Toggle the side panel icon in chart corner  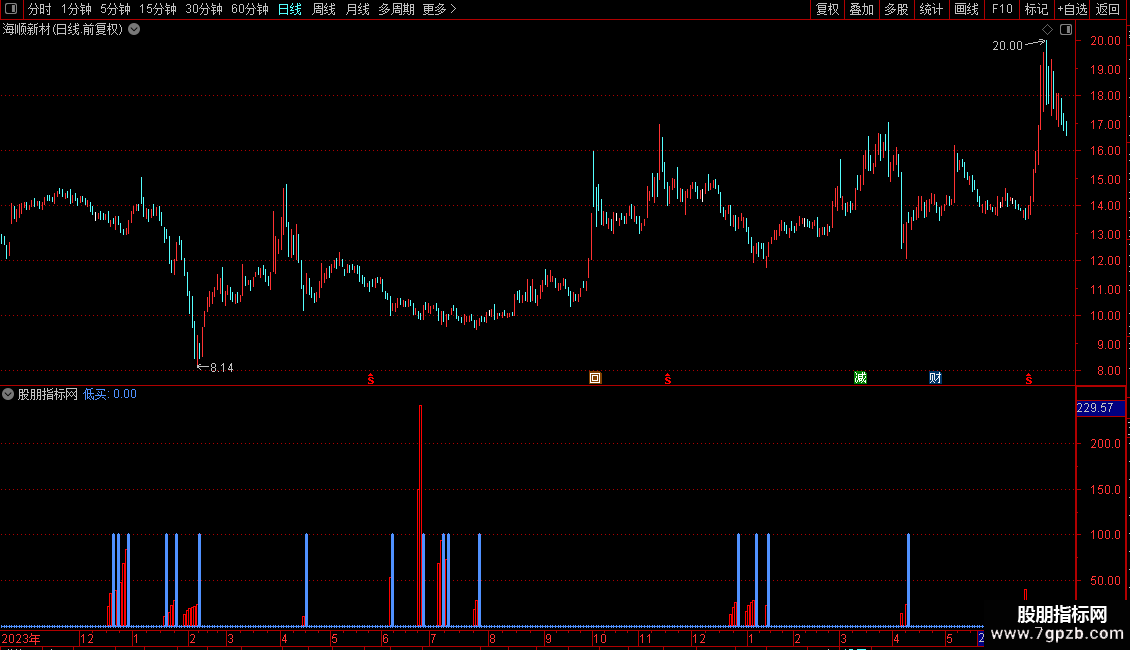(x=1066, y=30)
